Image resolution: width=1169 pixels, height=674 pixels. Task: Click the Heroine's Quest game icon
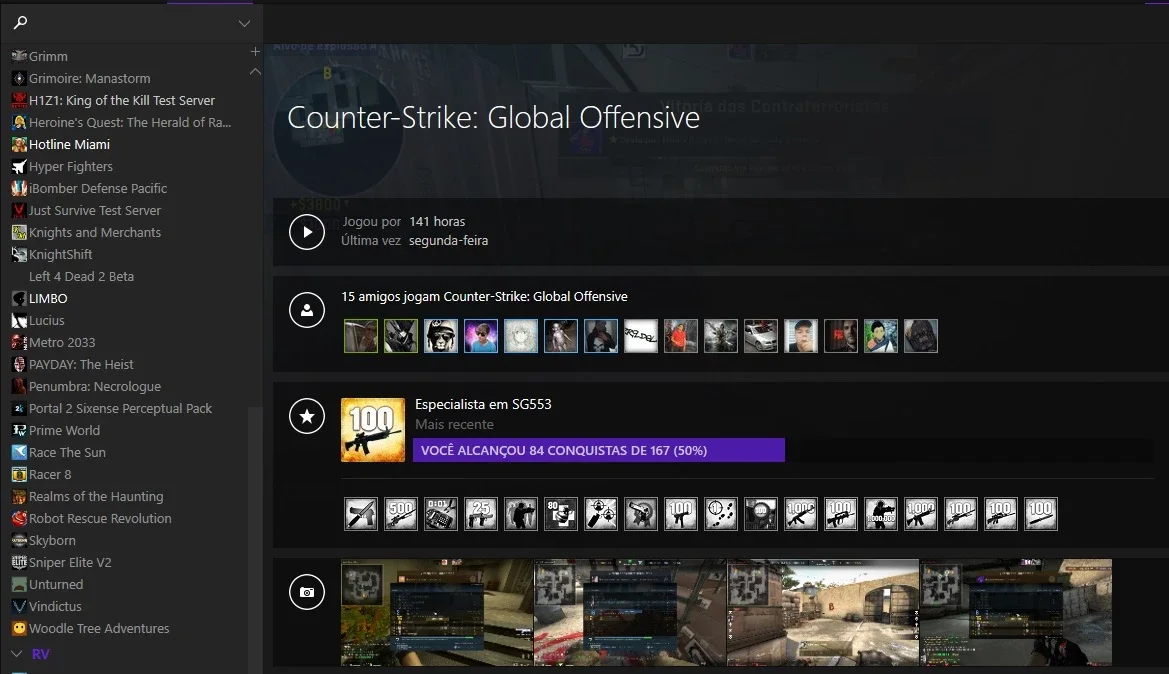19,122
